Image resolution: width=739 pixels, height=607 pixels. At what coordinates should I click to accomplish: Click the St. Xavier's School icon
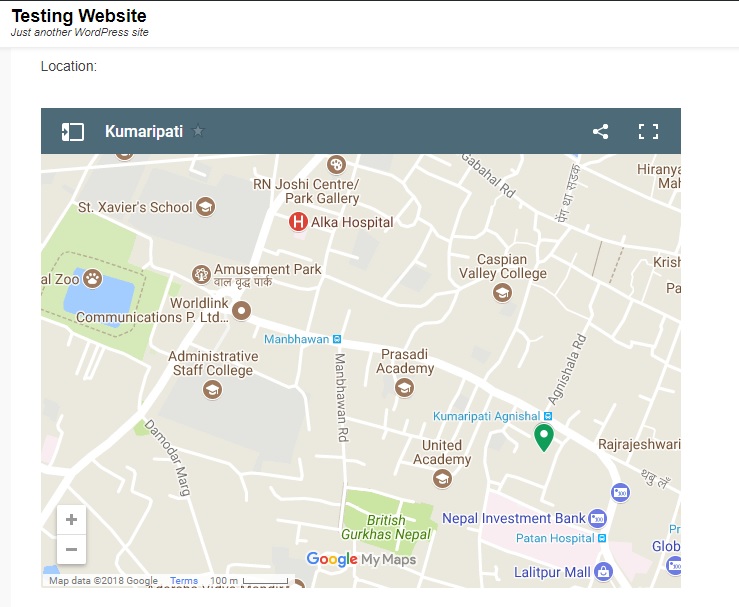(205, 206)
